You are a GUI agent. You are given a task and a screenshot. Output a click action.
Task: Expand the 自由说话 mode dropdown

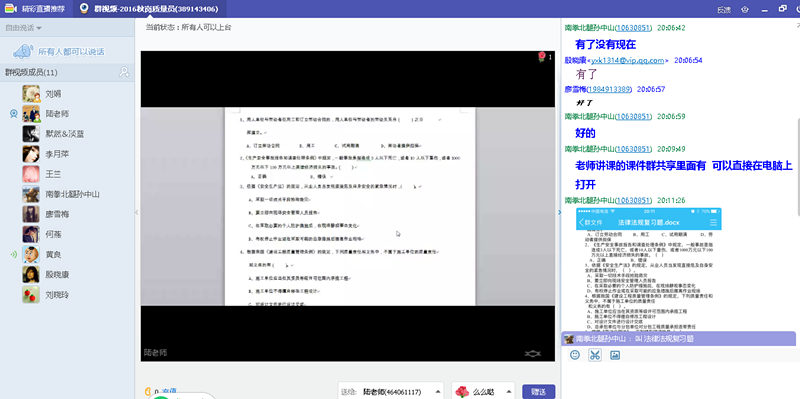[23, 28]
